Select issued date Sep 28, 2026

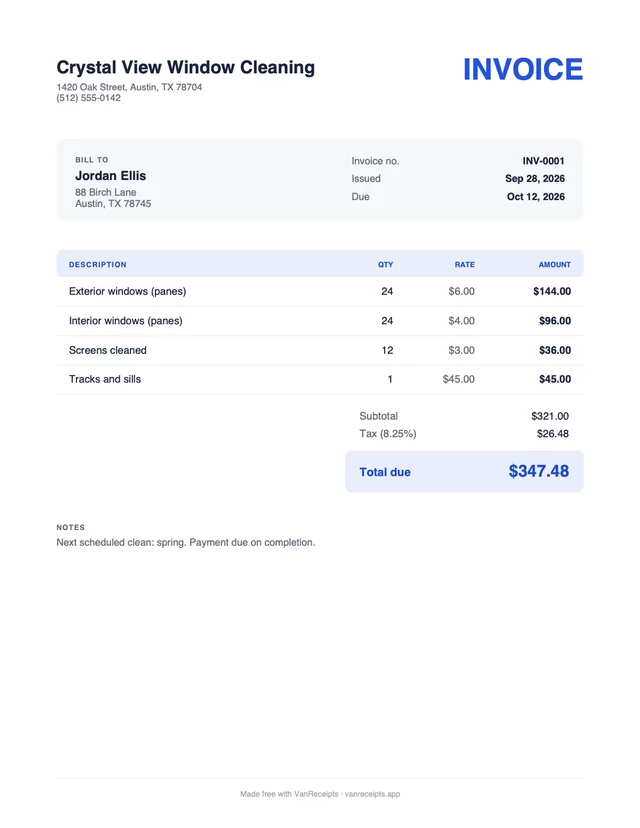click(x=535, y=178)
